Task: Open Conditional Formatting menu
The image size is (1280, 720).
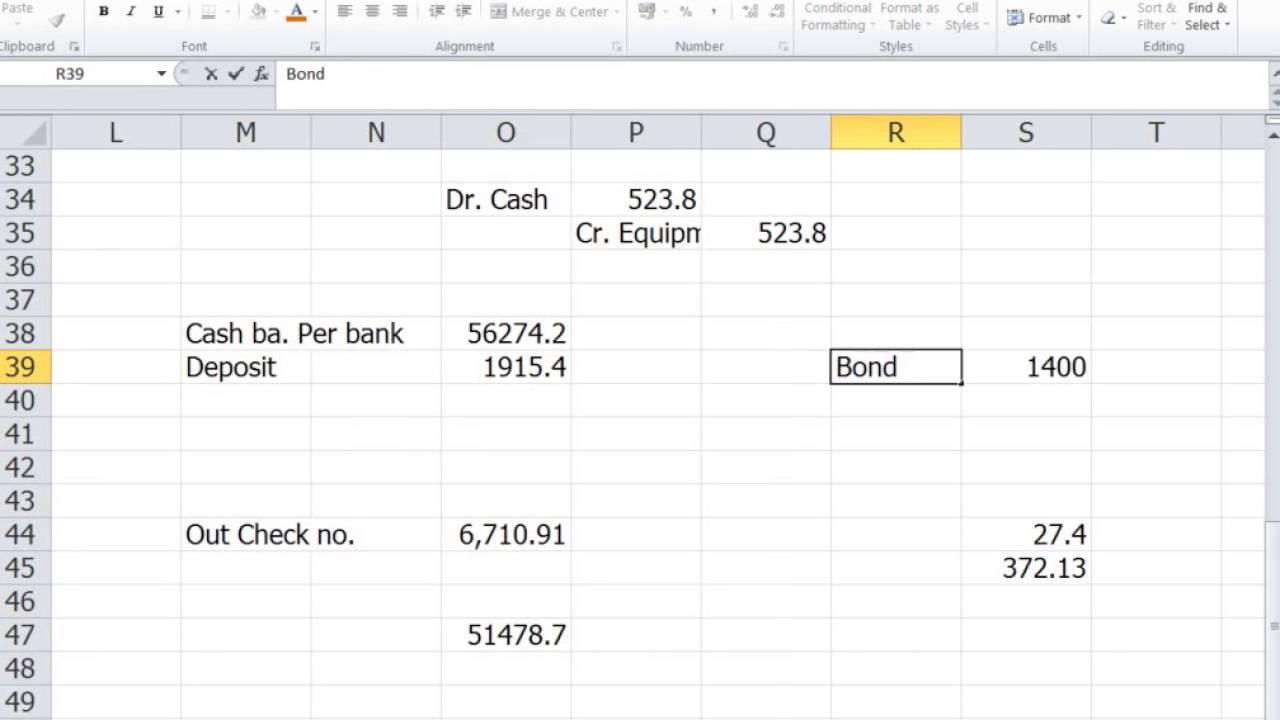Action: click(x=838, y=16)
